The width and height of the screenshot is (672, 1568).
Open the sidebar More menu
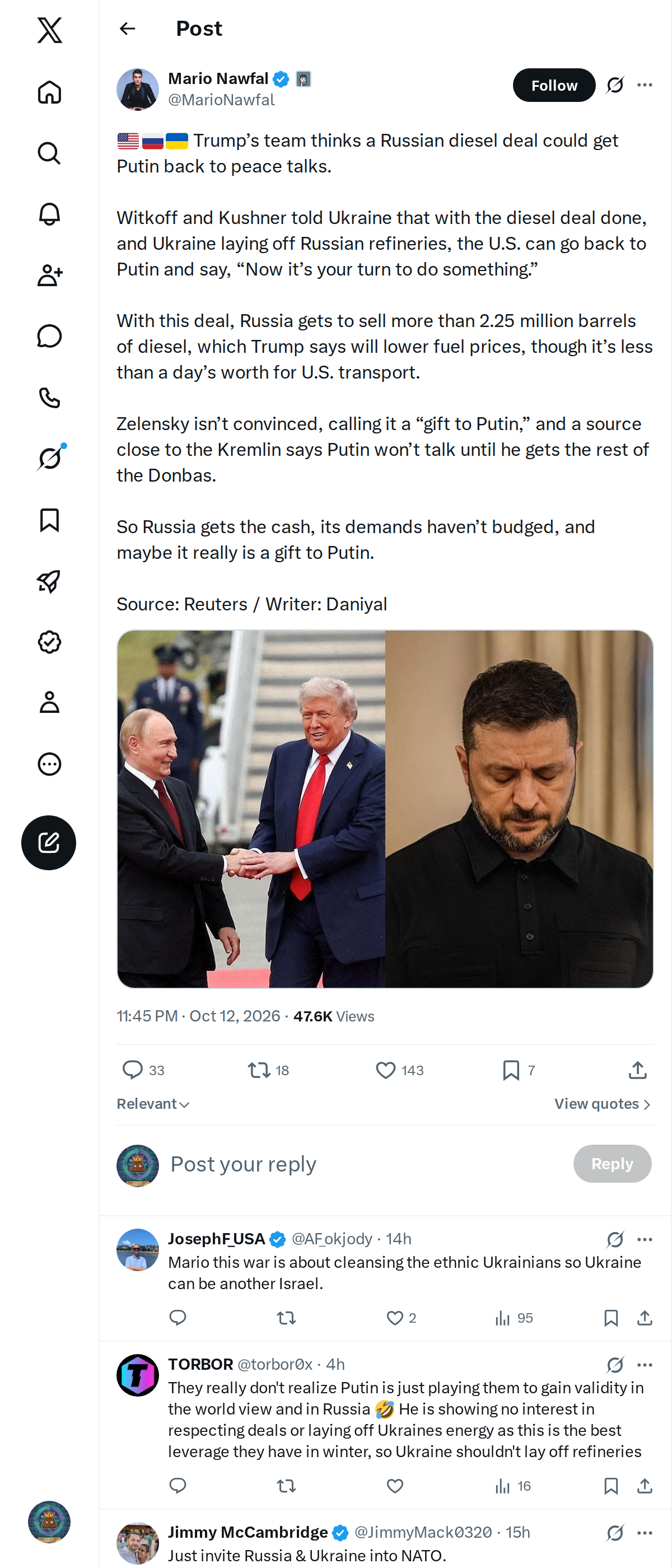coord(49,764)
